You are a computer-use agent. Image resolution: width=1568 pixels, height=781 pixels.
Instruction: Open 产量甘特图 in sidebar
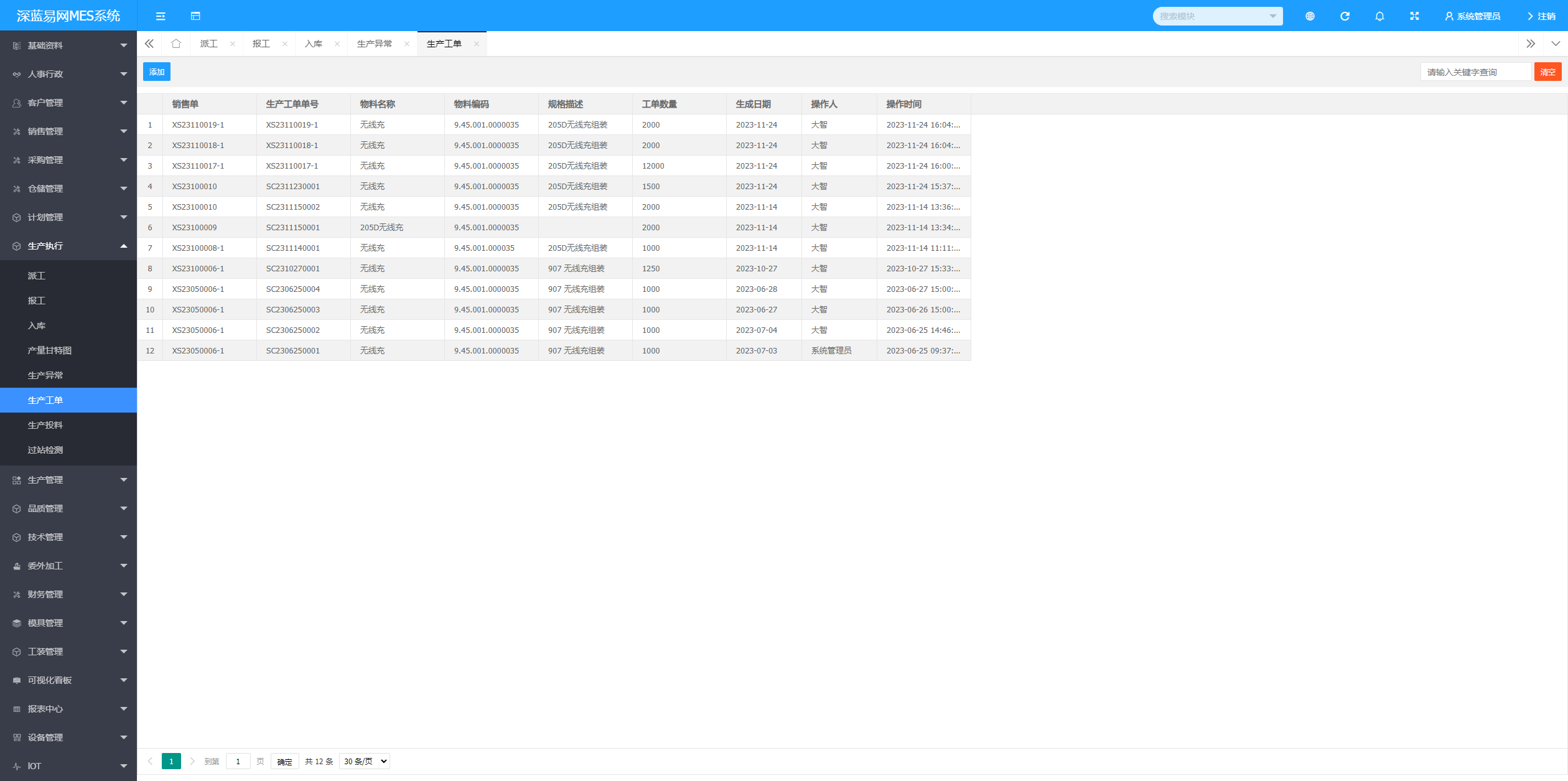[68, 350]
